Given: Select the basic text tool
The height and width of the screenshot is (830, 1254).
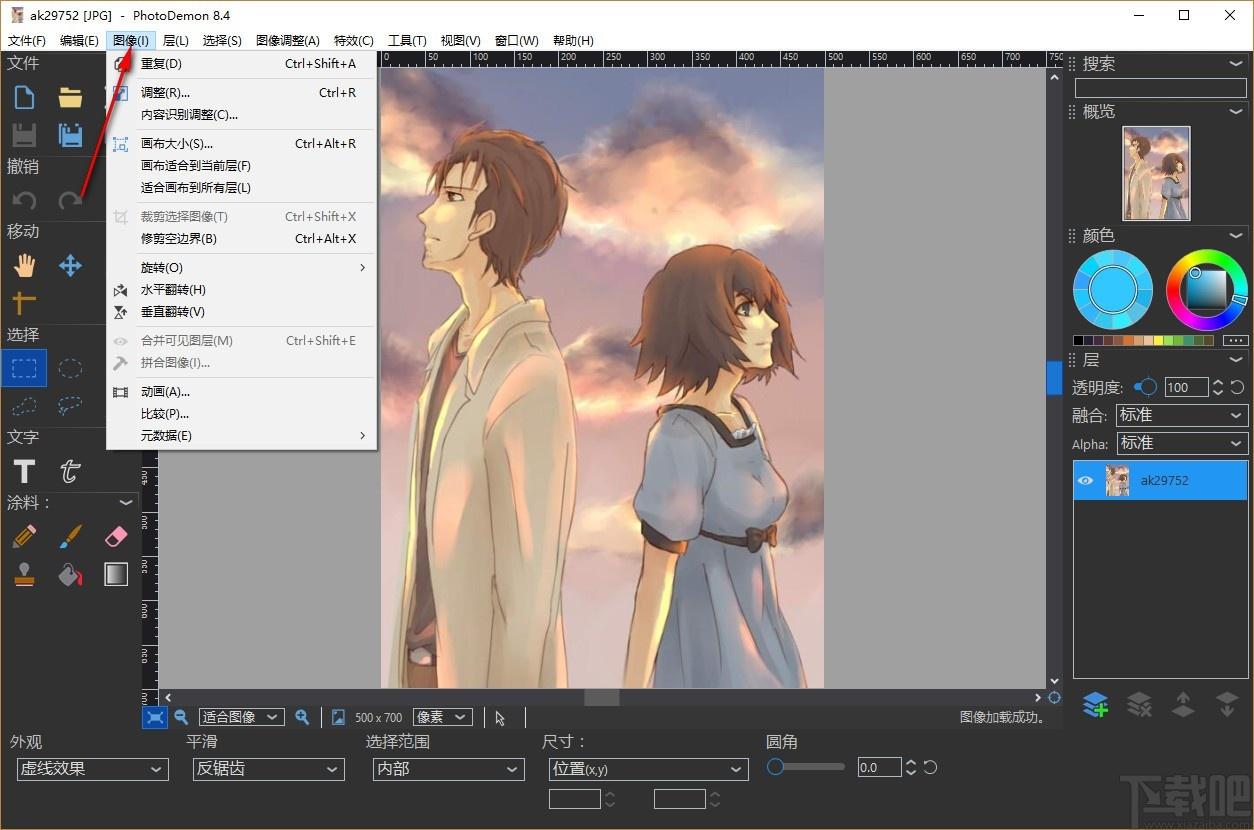Looking at the screenshot, I should [x=24, y=471].
